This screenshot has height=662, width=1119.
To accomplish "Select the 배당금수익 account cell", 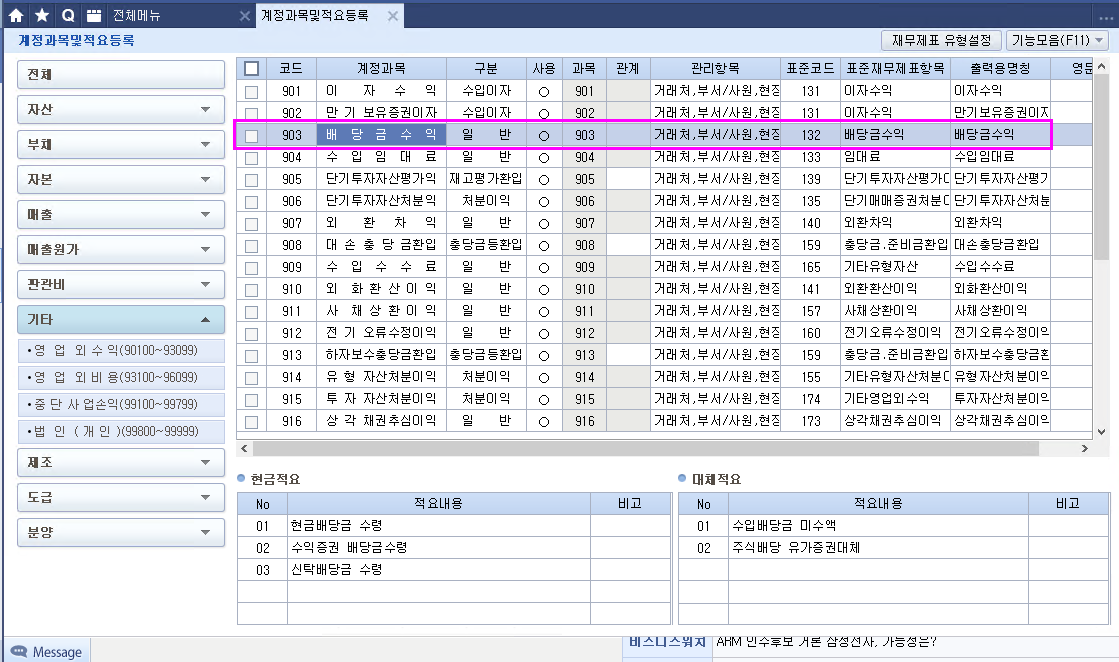I will coord(381,135).
